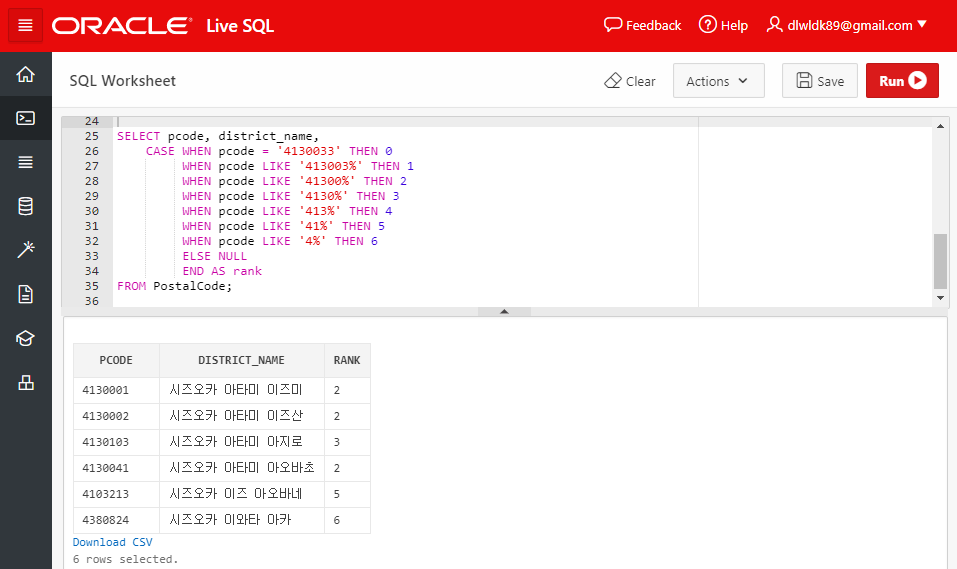Select the PCODE column header
Viewport: 957px width, 569px height.
tap(116, 360)
